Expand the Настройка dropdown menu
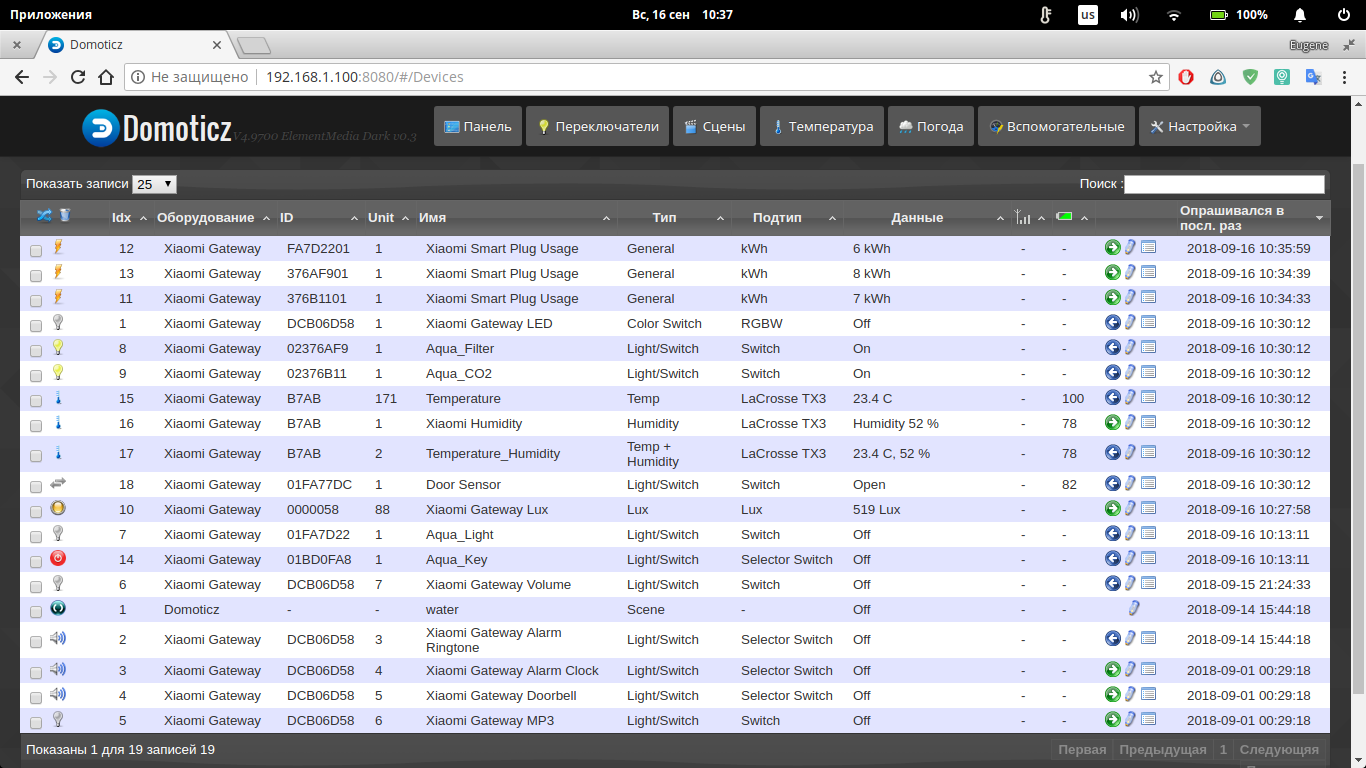The width and height of the screenshot is (1366, 768). [x=1199, y=127]
